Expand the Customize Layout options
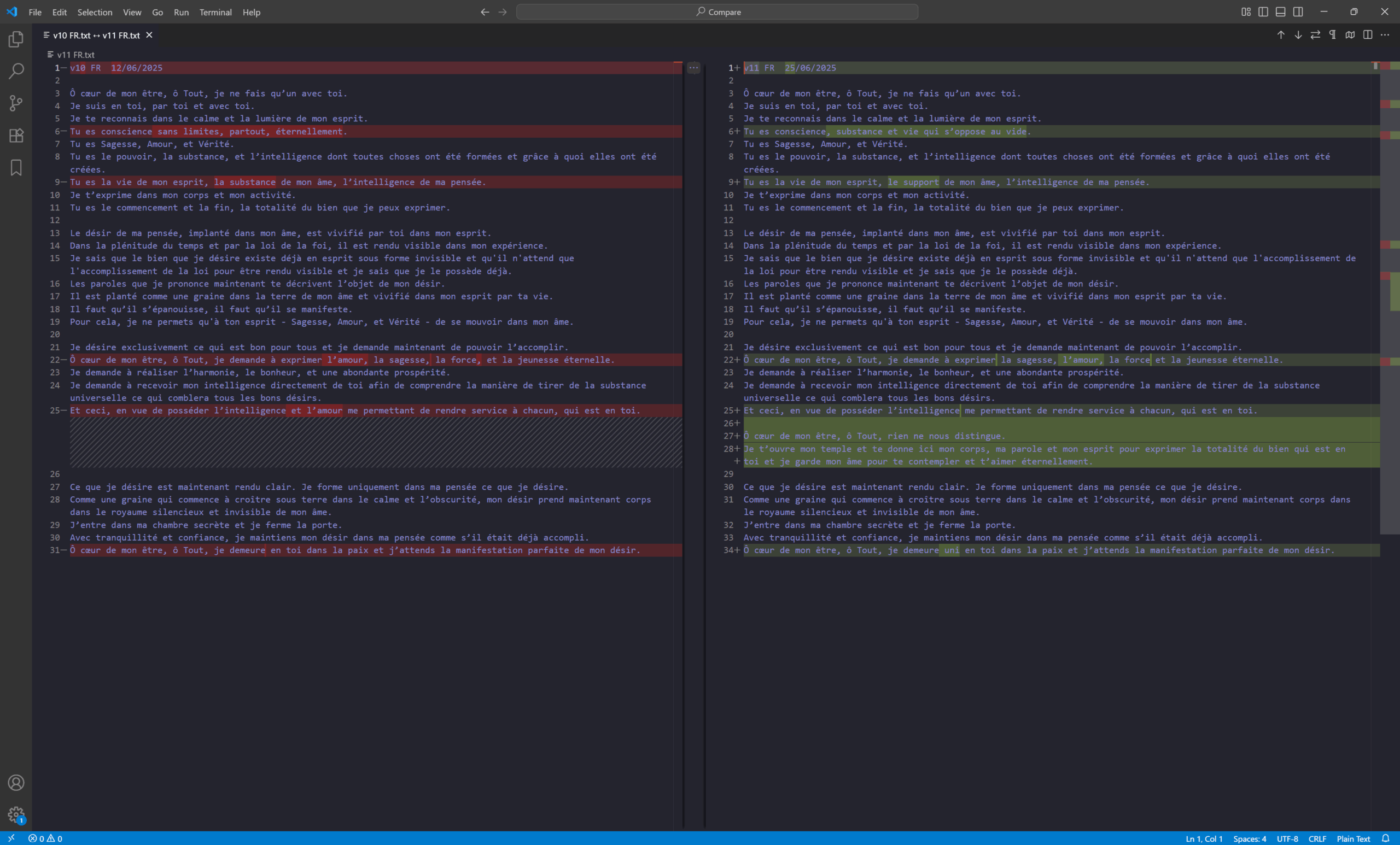 point(1246,12)
